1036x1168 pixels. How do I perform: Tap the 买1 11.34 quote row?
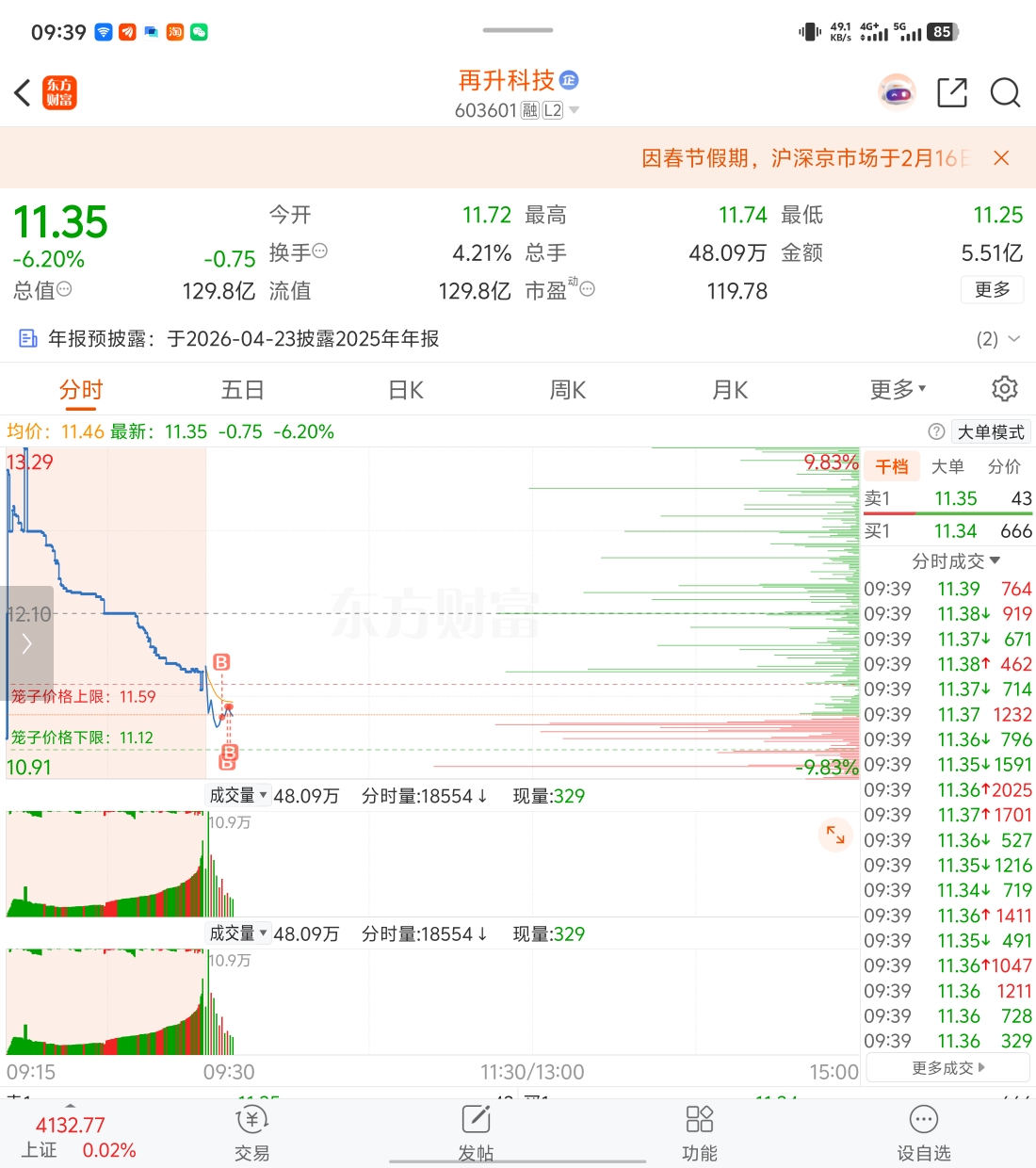[x=948, y=531]
